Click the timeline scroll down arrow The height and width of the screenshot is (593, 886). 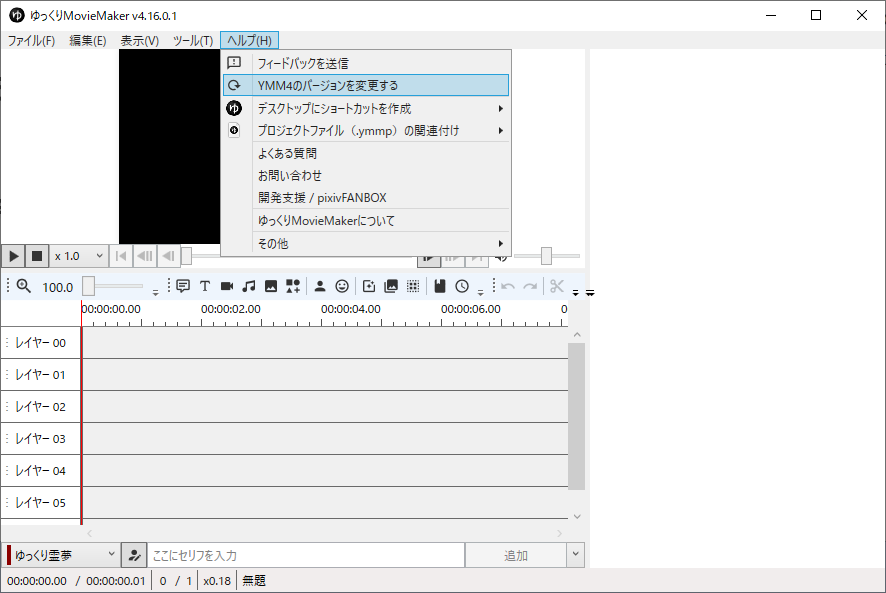pos(577,516)
